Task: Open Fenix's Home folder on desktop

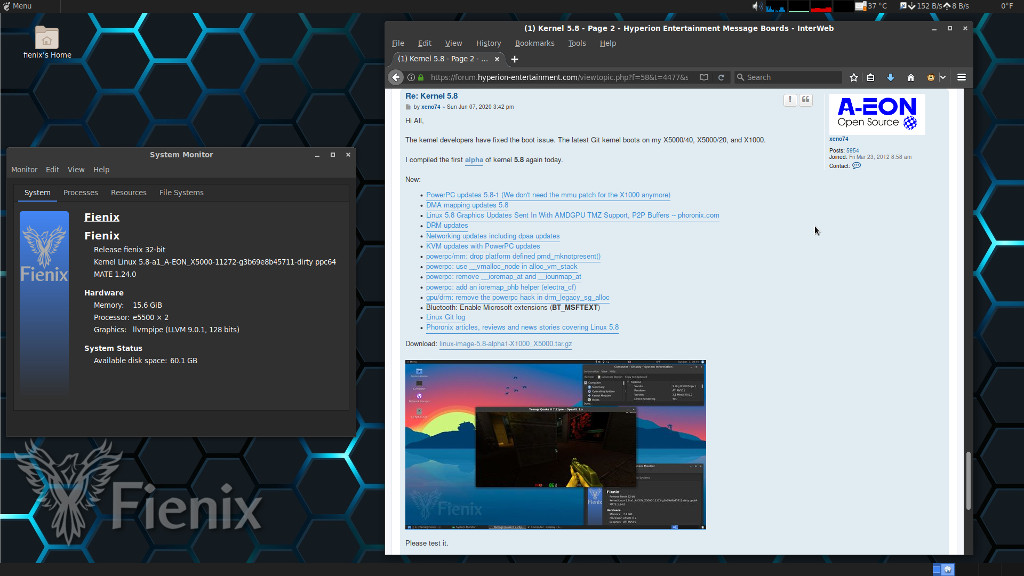Action: pos(46,42)
